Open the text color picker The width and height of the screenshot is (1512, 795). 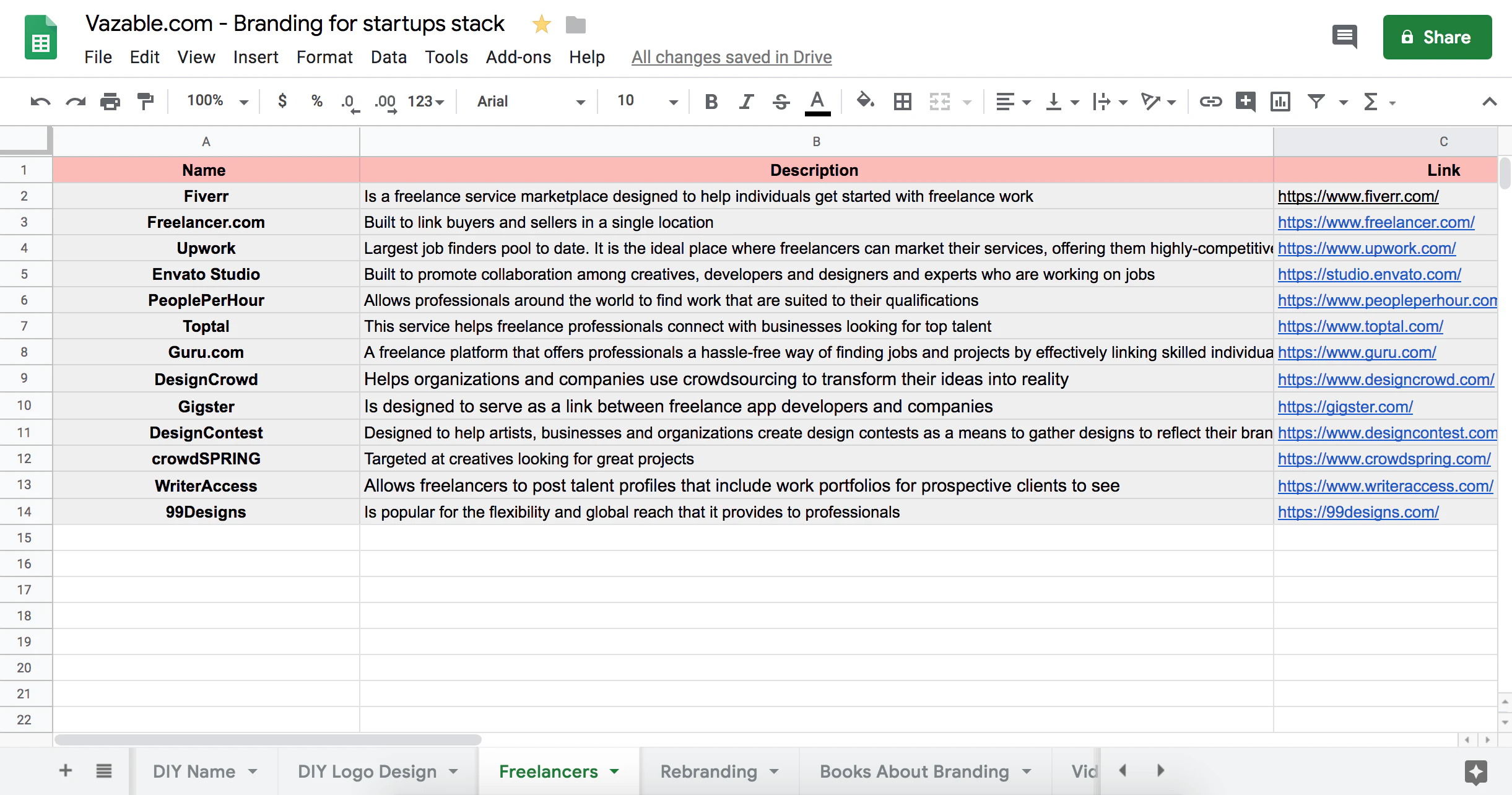[816, 101]
